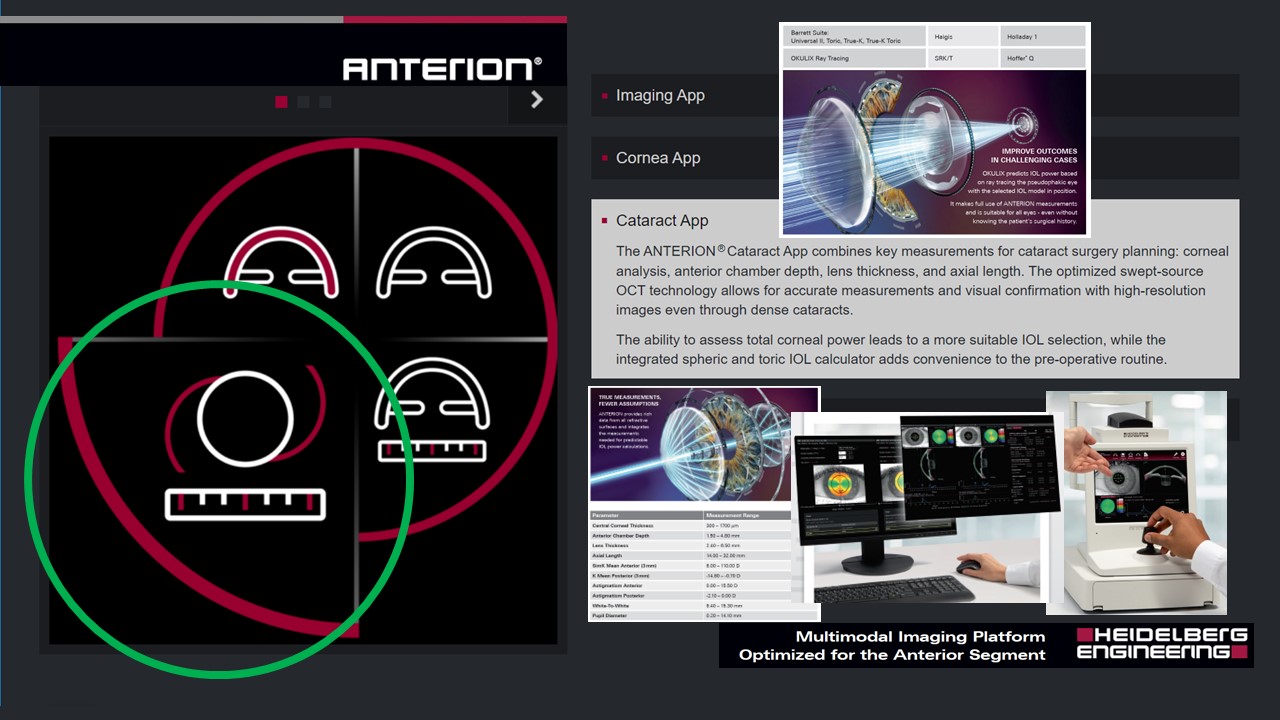
Task: Click the Holladay 1 formula cell
Action: (1043, 36)
